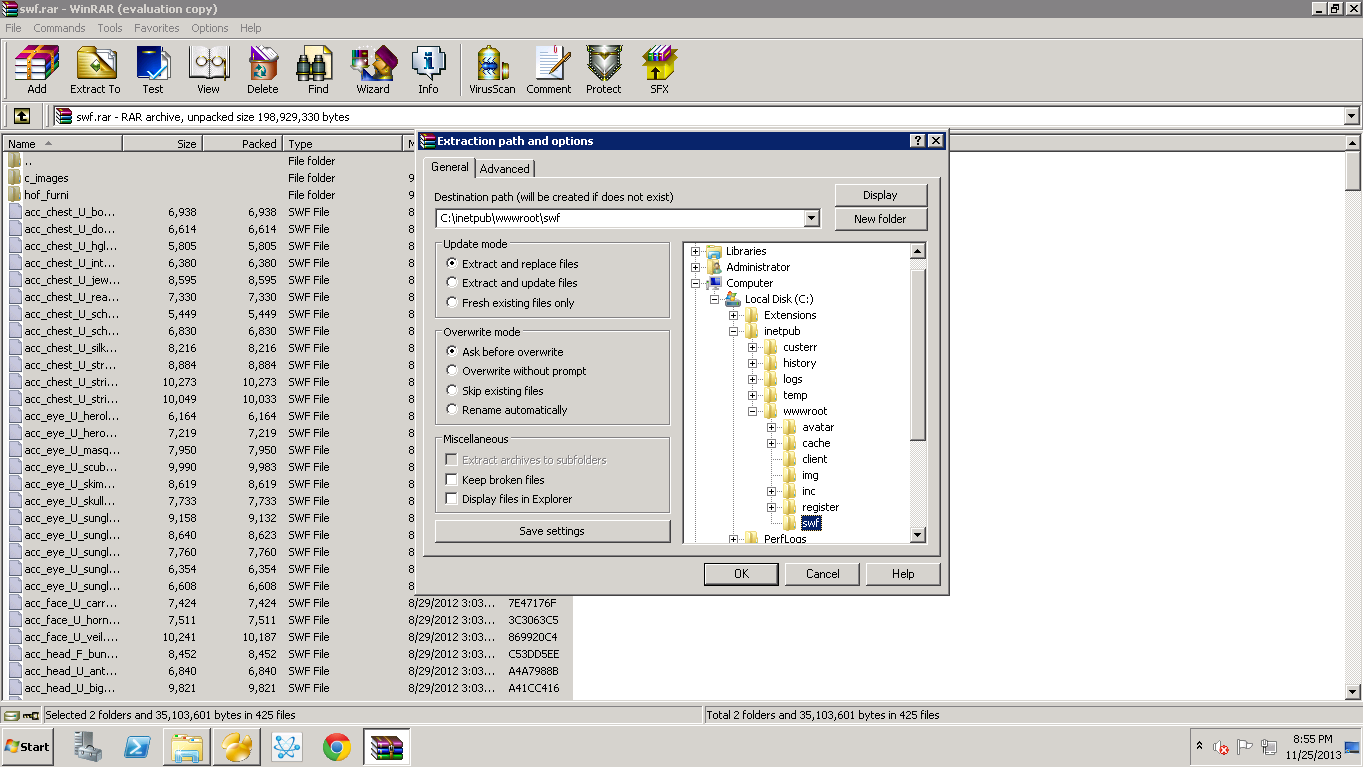The height and width of the screenshot is (767, 1363).
Task: Enable Display files in Explorer checkbox
Action: click(x=452, y=499)
